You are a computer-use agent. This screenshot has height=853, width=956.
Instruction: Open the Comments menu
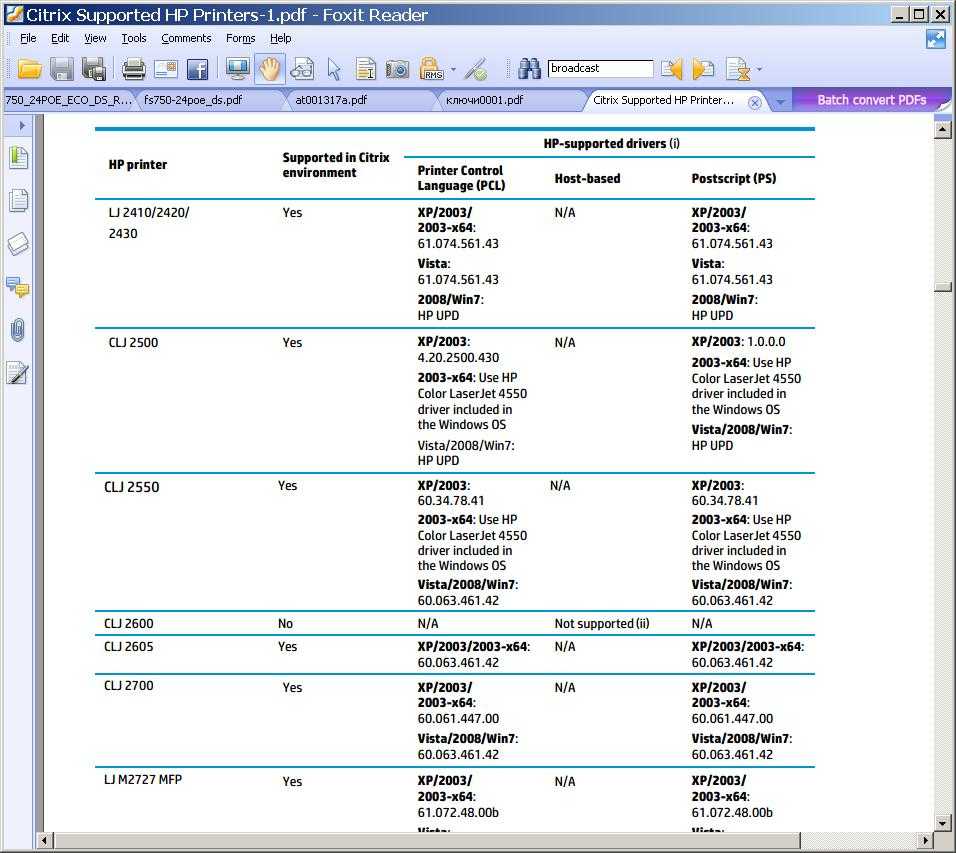(186, 38)
